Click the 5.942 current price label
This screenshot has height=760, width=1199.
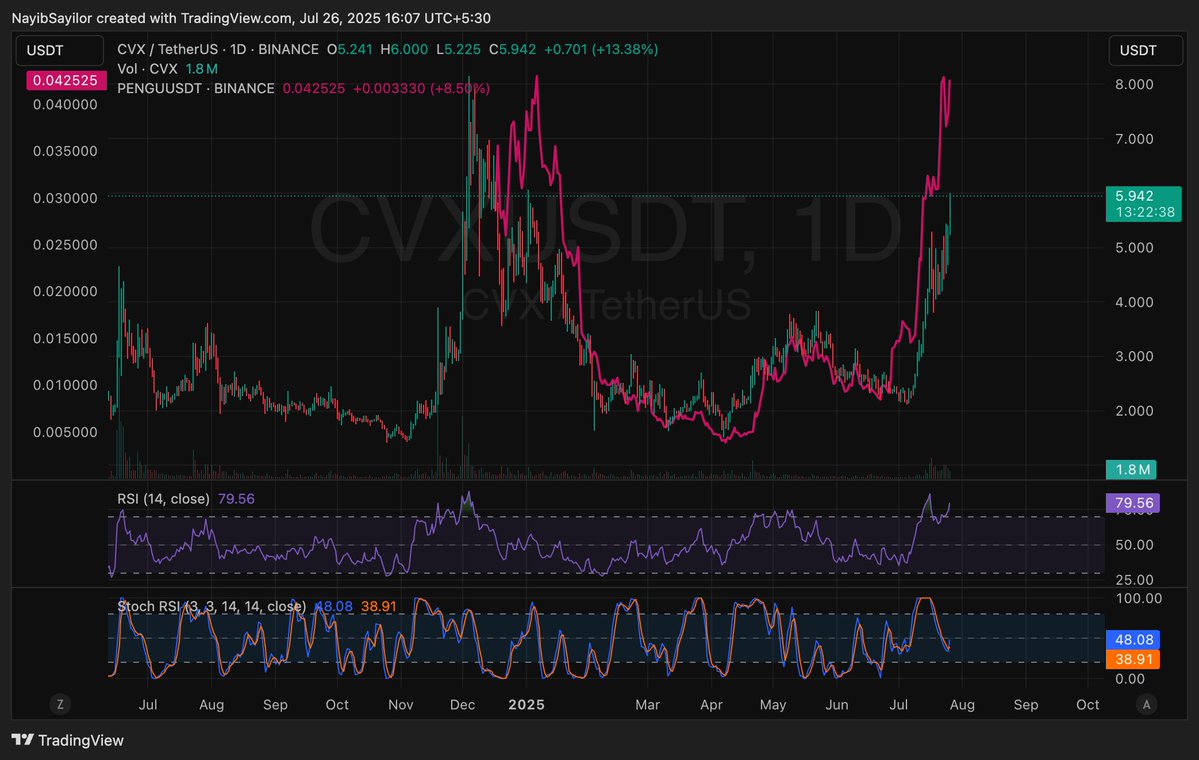point(1134,196)
